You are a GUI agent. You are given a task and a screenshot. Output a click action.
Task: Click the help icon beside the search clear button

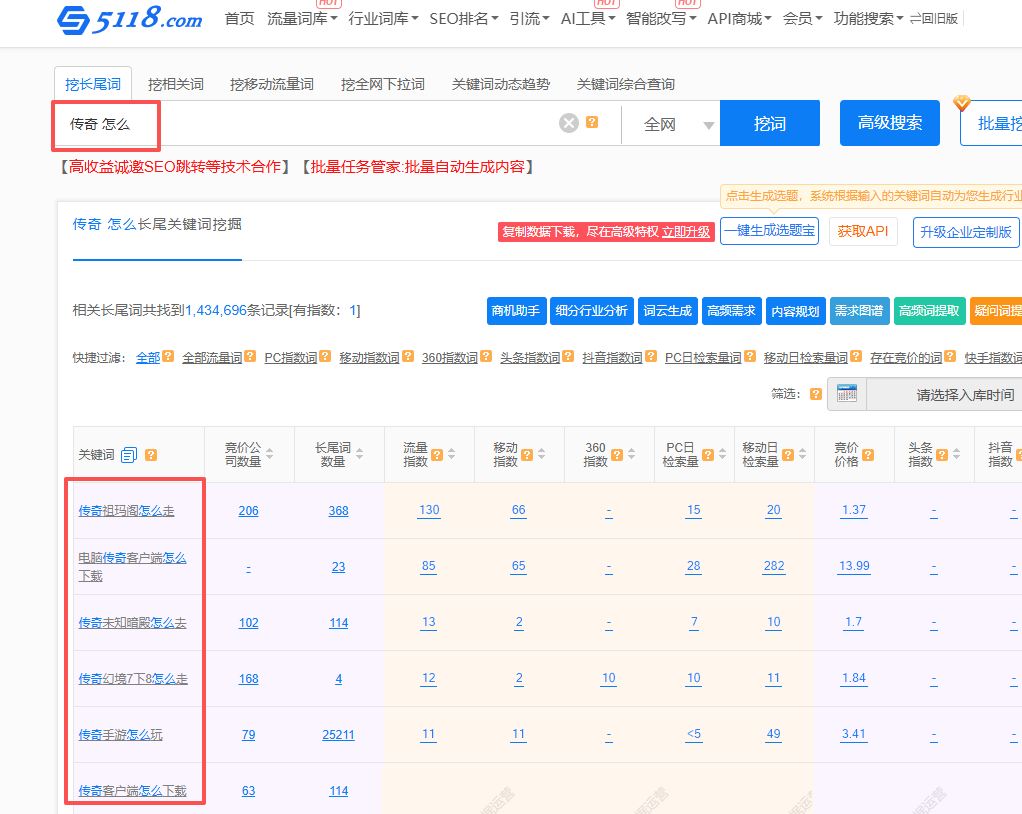pos(592,122)
